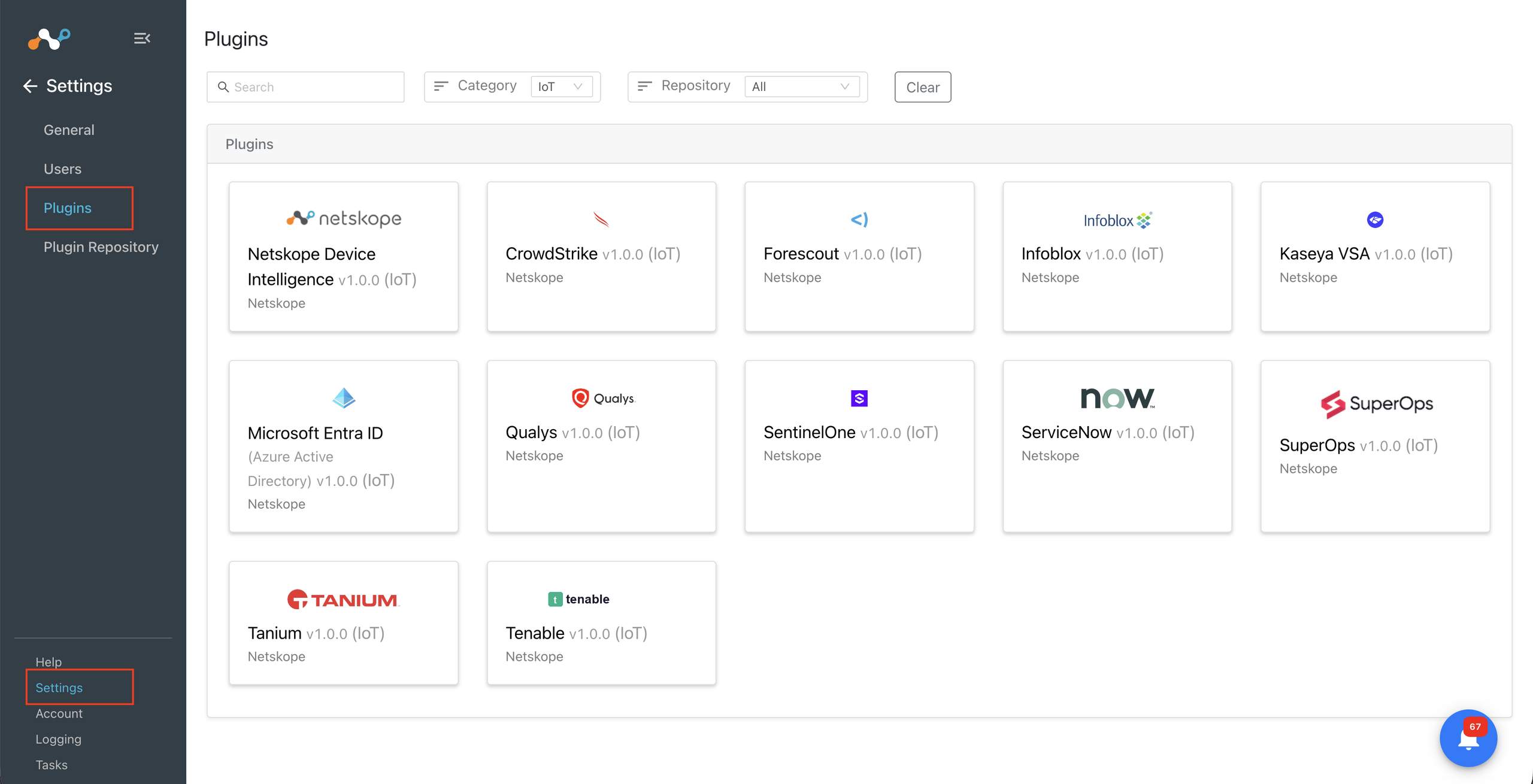This screenshot has height=784, width=1533.
Task: Collapse the sidebar using the menu icon
Action: 142,38
